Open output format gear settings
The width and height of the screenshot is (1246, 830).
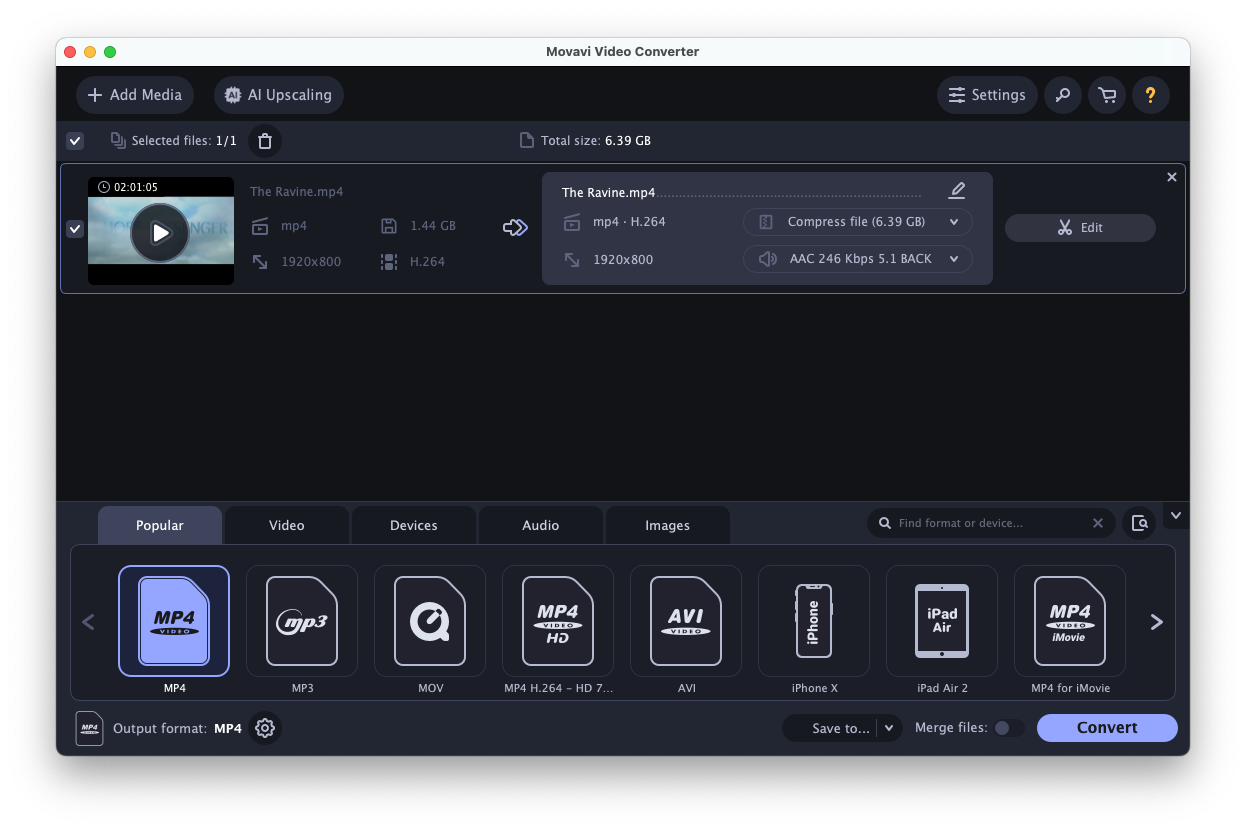pos(265,728)
